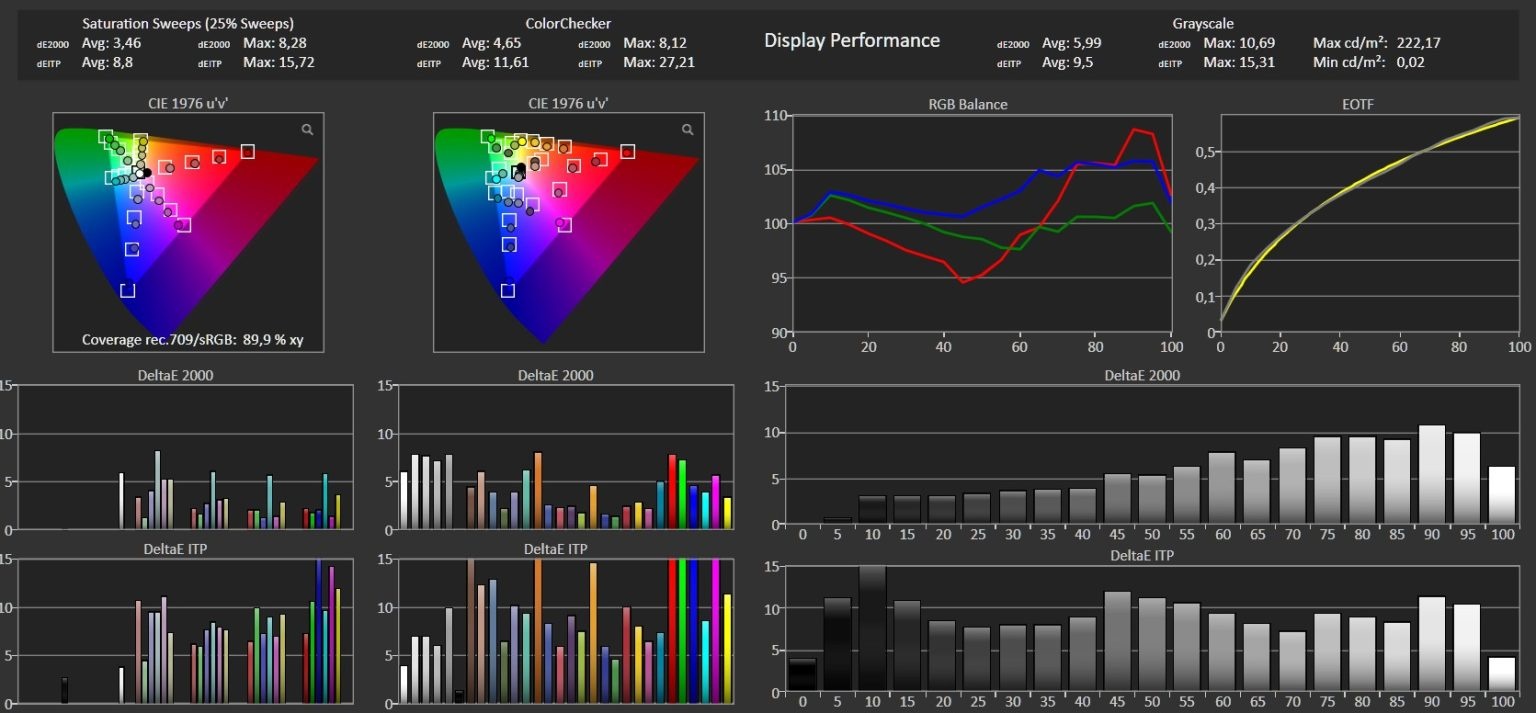The height and width of the screenshot is (713, 1536).
Task: Select the ColorChecker header label
Action: click(x=568, y=23)
